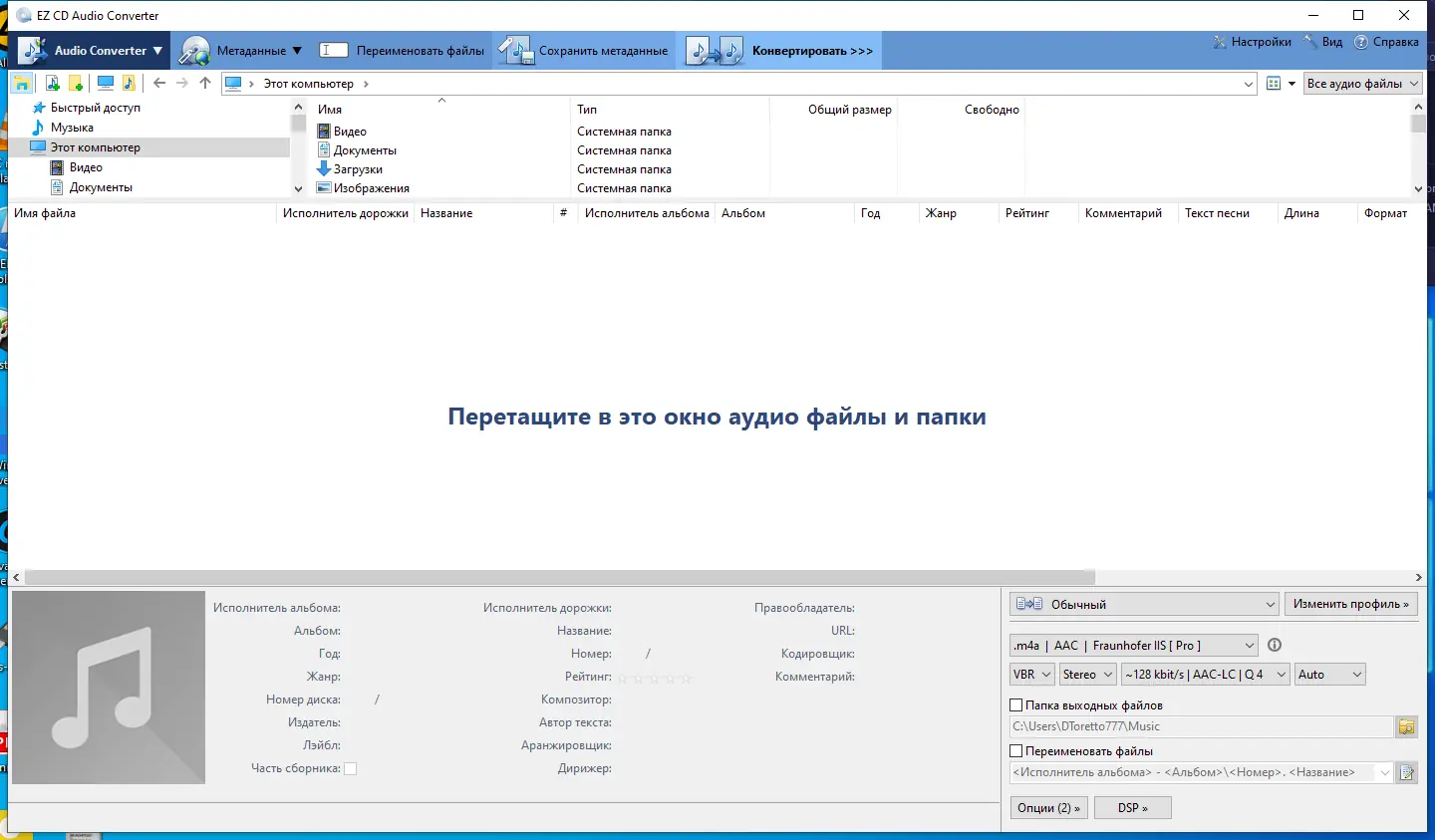Click the add audio files icon

(x=52, y=83)
